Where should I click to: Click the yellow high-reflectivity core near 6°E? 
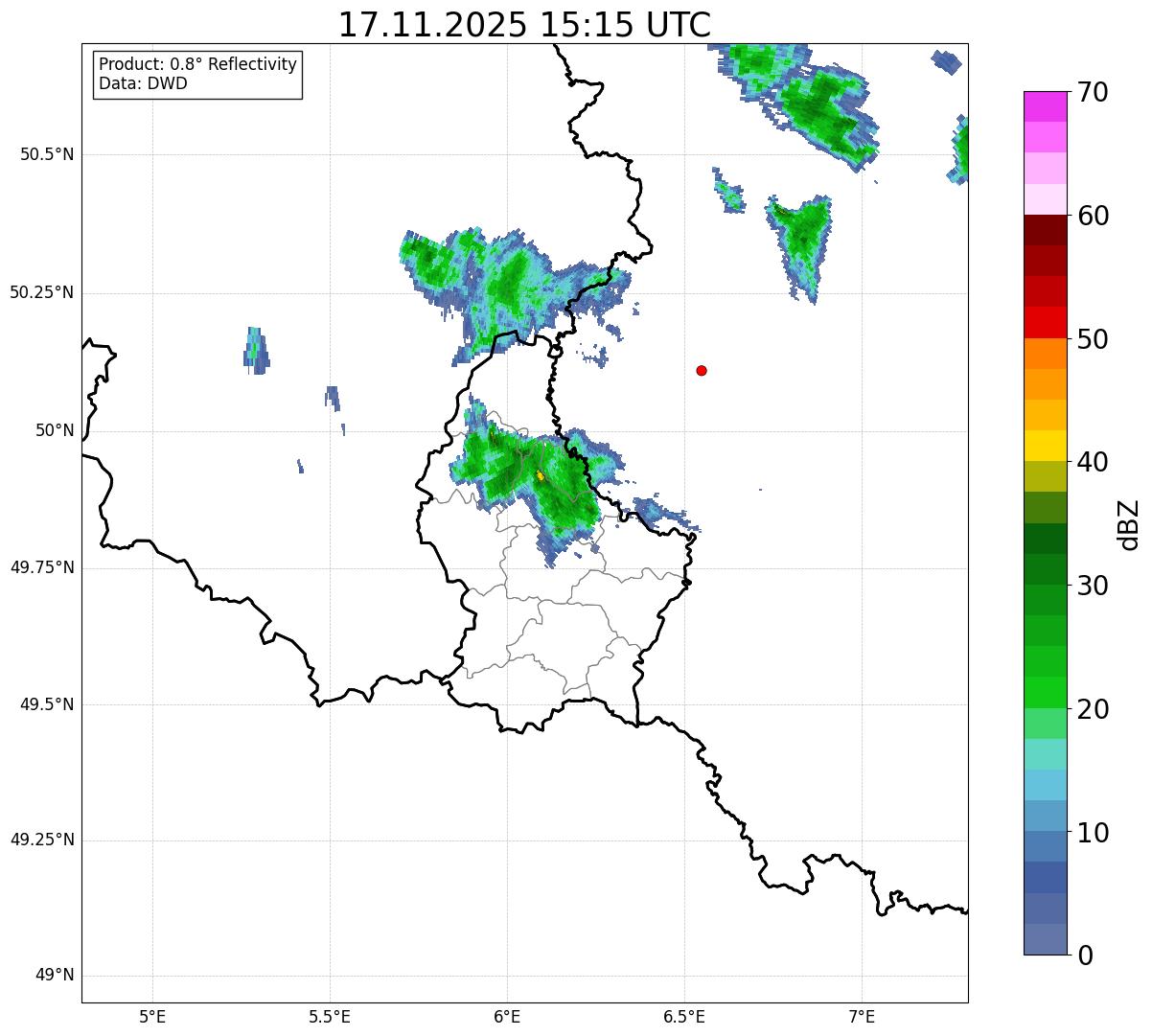(x=541, y=475)
